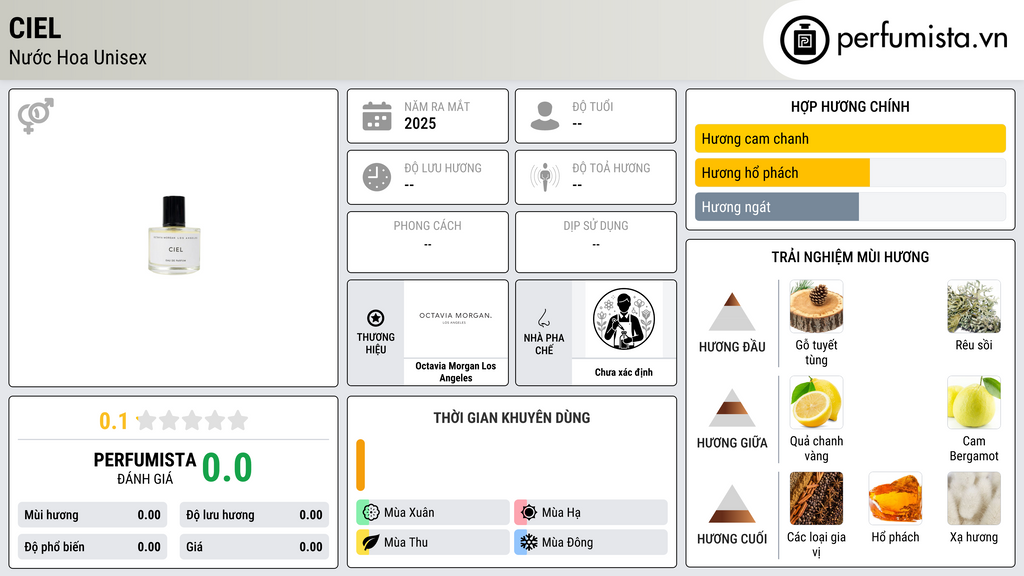Click the Mùi hương 0.00 score row
Viewport: 1024px width, 576px height.
tap(92, 515)
